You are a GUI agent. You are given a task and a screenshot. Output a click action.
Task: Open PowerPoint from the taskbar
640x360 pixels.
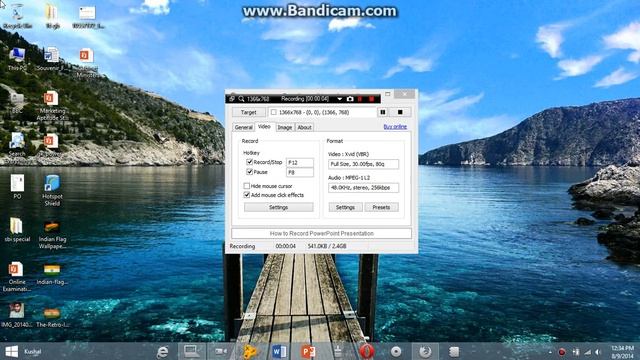point(308,351)
